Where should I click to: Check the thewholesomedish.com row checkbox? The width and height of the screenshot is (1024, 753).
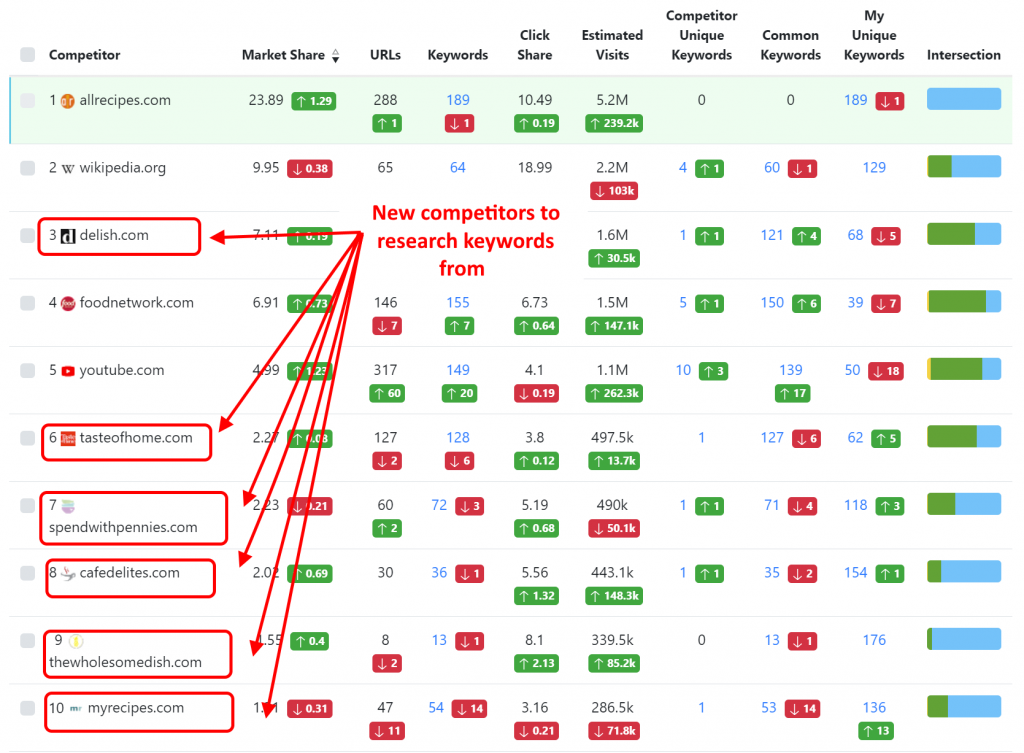click(x=27, y=640)
